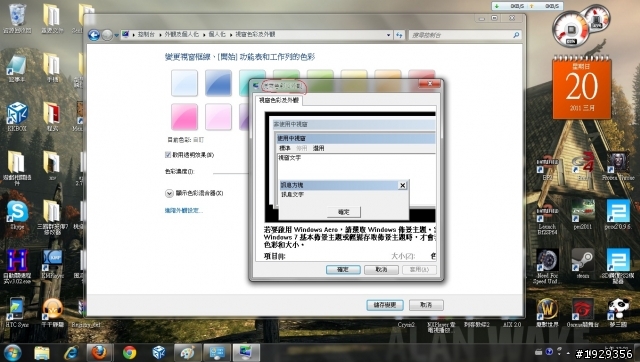The image size is (640, 362).
Task: Click the active window title bar preview
Action: [x=355, y=138]
